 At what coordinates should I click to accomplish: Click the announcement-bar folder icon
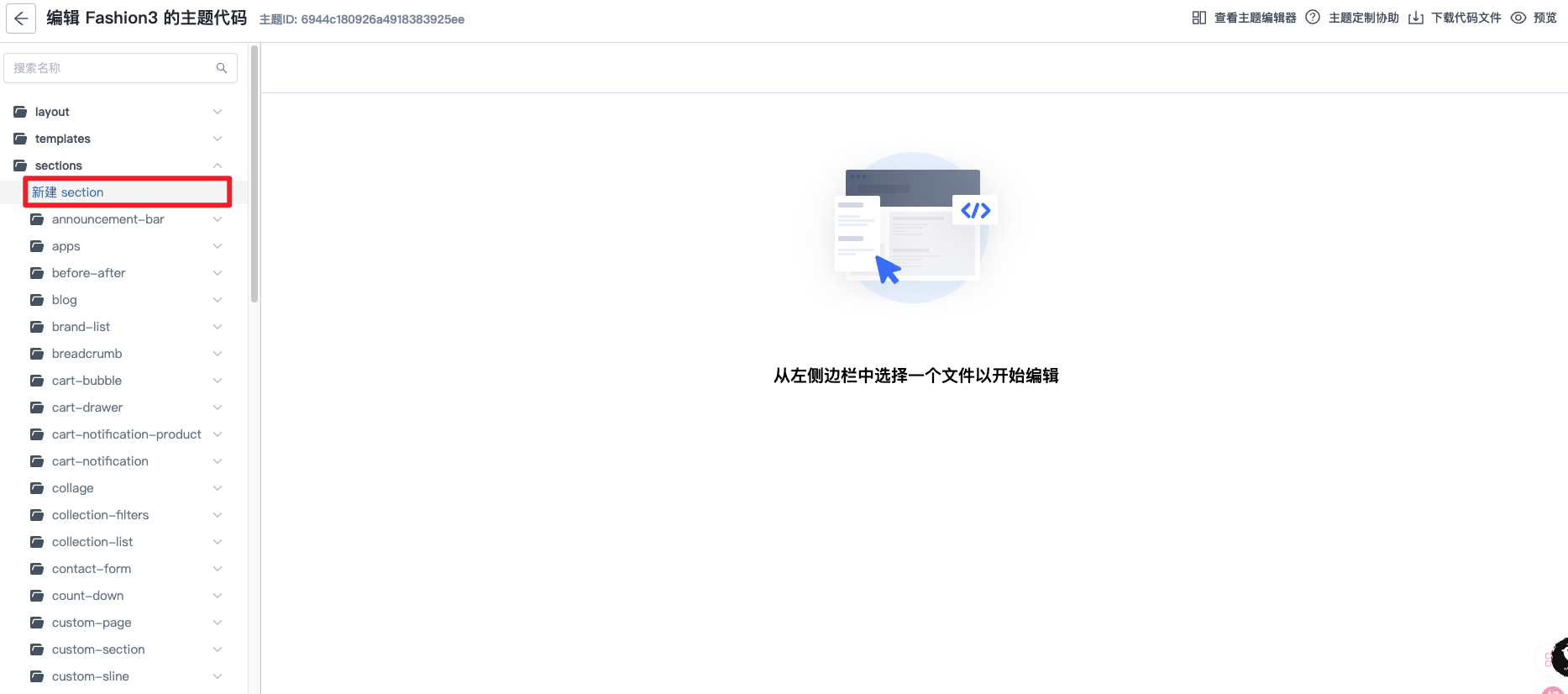point(37,219)
